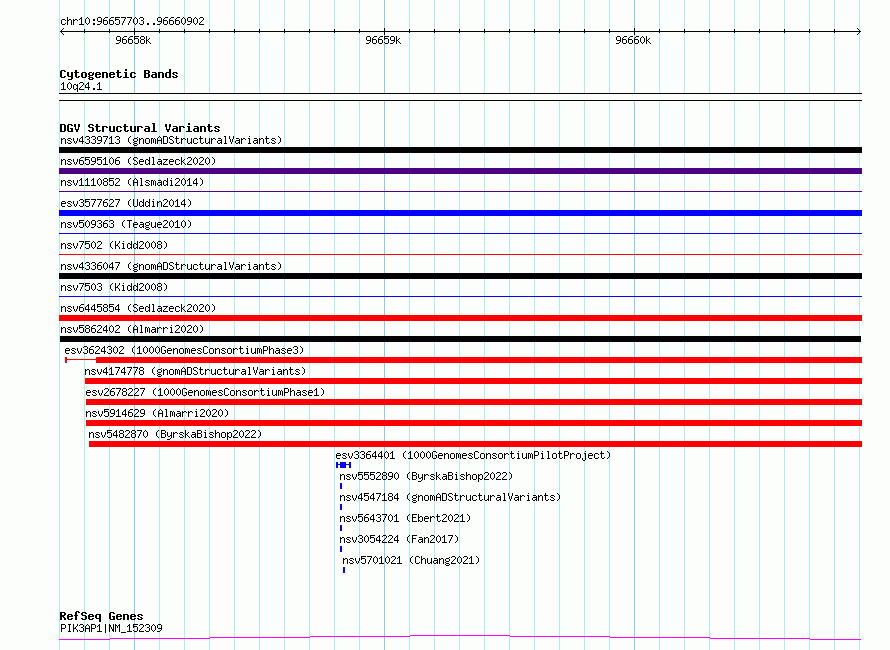
Task: Click the black bar under nsv5862402
Action: pos(460,339)
